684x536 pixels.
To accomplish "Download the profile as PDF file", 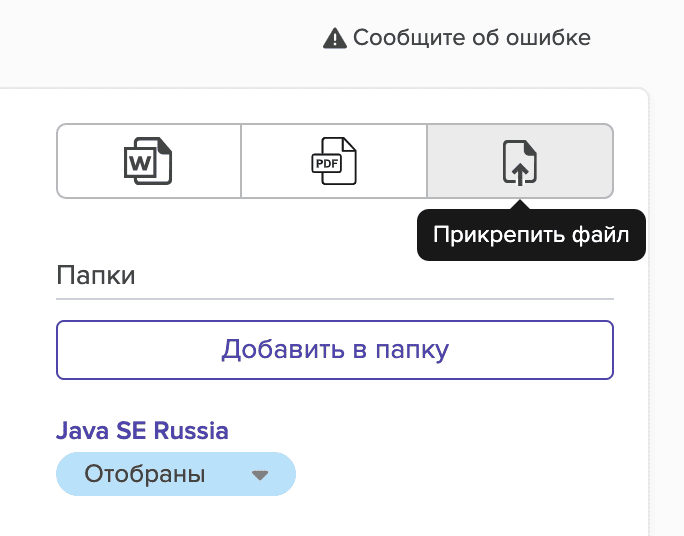I will click(334, 161).
